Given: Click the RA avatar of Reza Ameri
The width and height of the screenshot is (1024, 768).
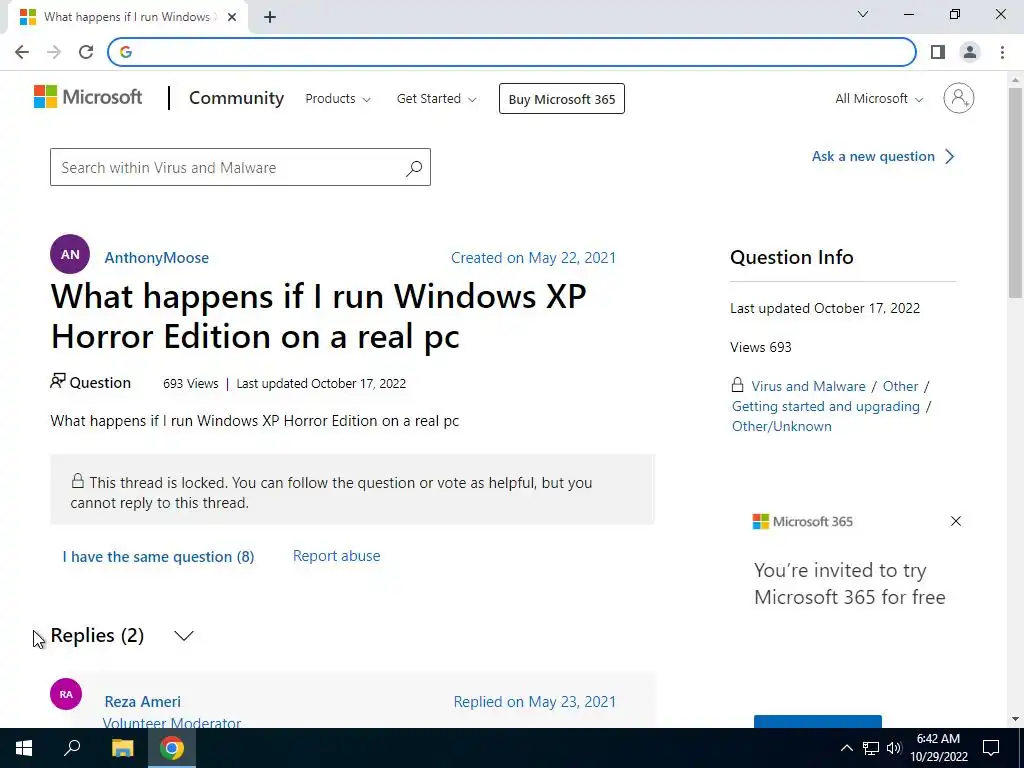Looking at the screenshot, I should tap(66, 694).
